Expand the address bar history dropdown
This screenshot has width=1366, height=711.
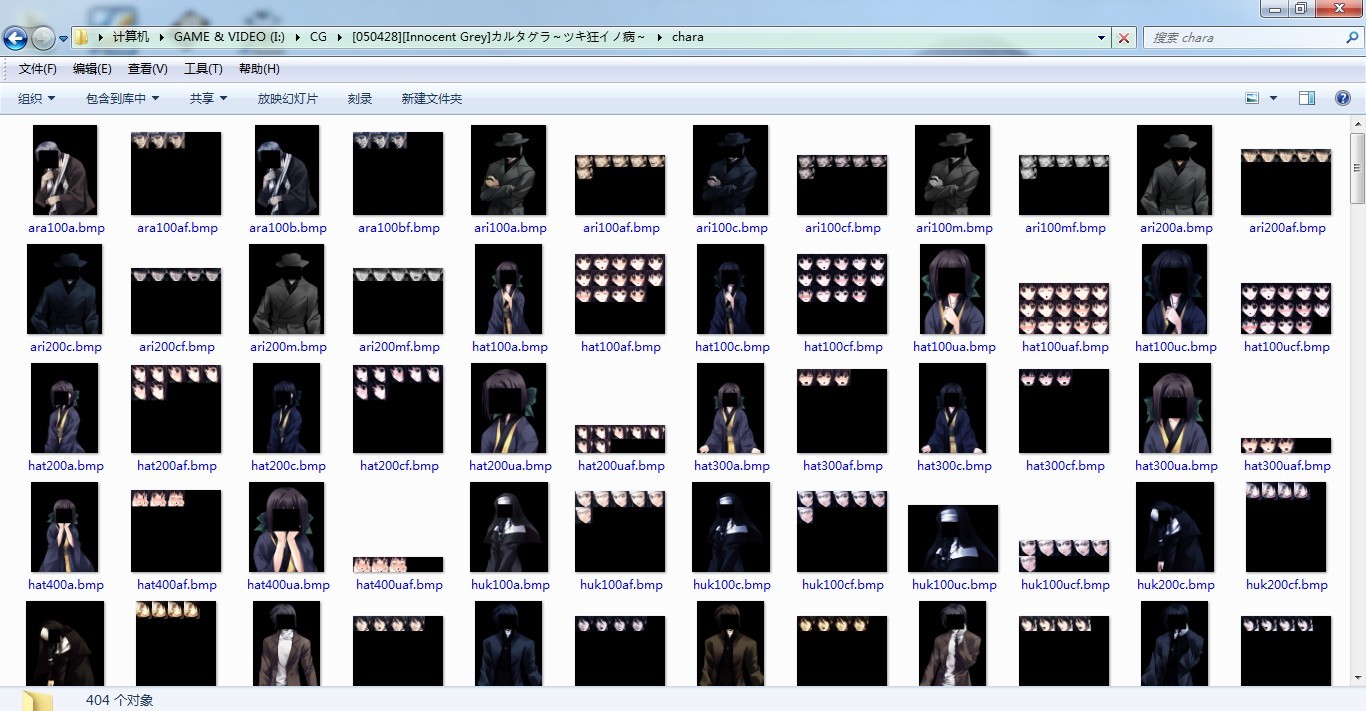click(x=1102, y=38)
